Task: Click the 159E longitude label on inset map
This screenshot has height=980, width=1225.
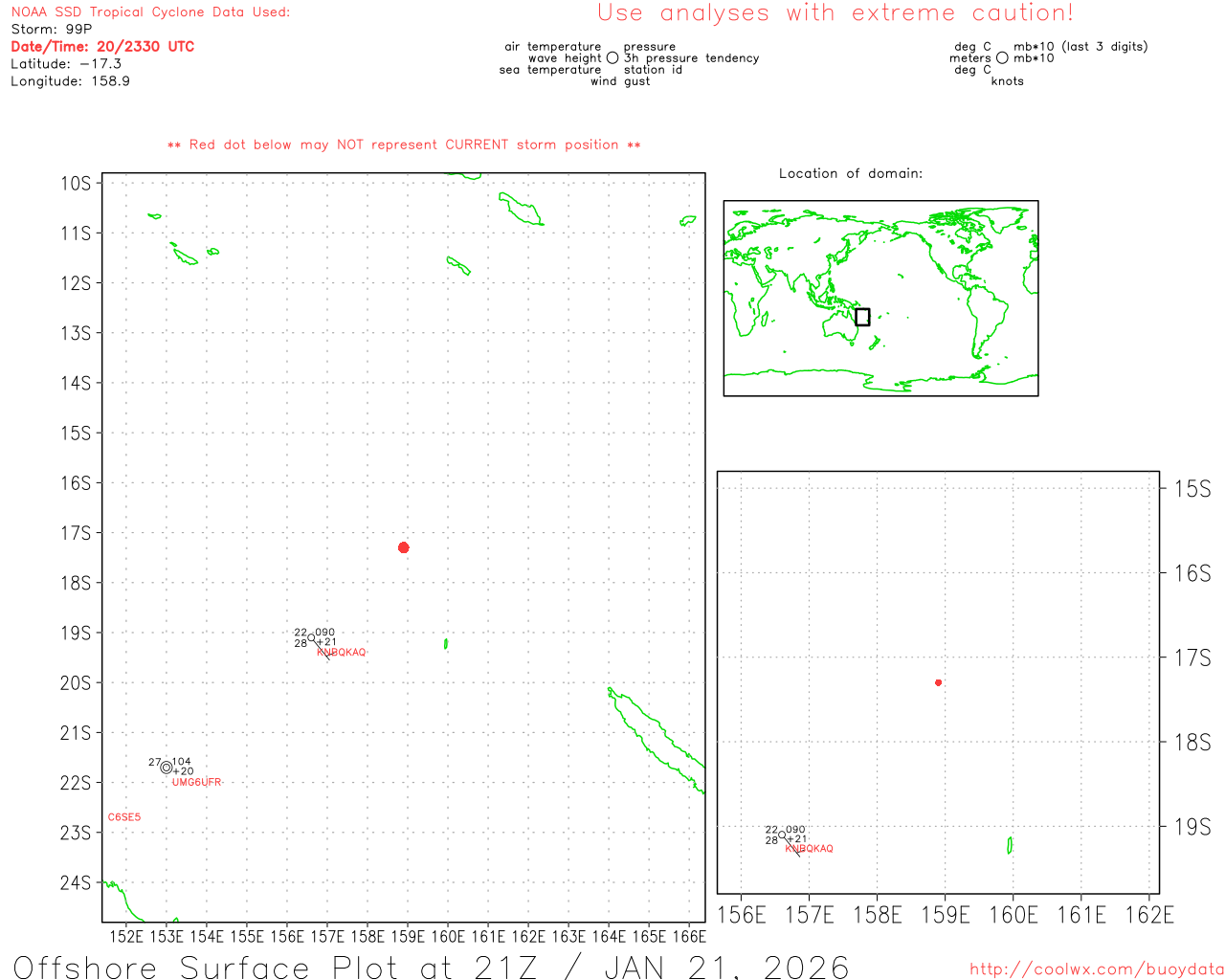Action: [946, 915]
